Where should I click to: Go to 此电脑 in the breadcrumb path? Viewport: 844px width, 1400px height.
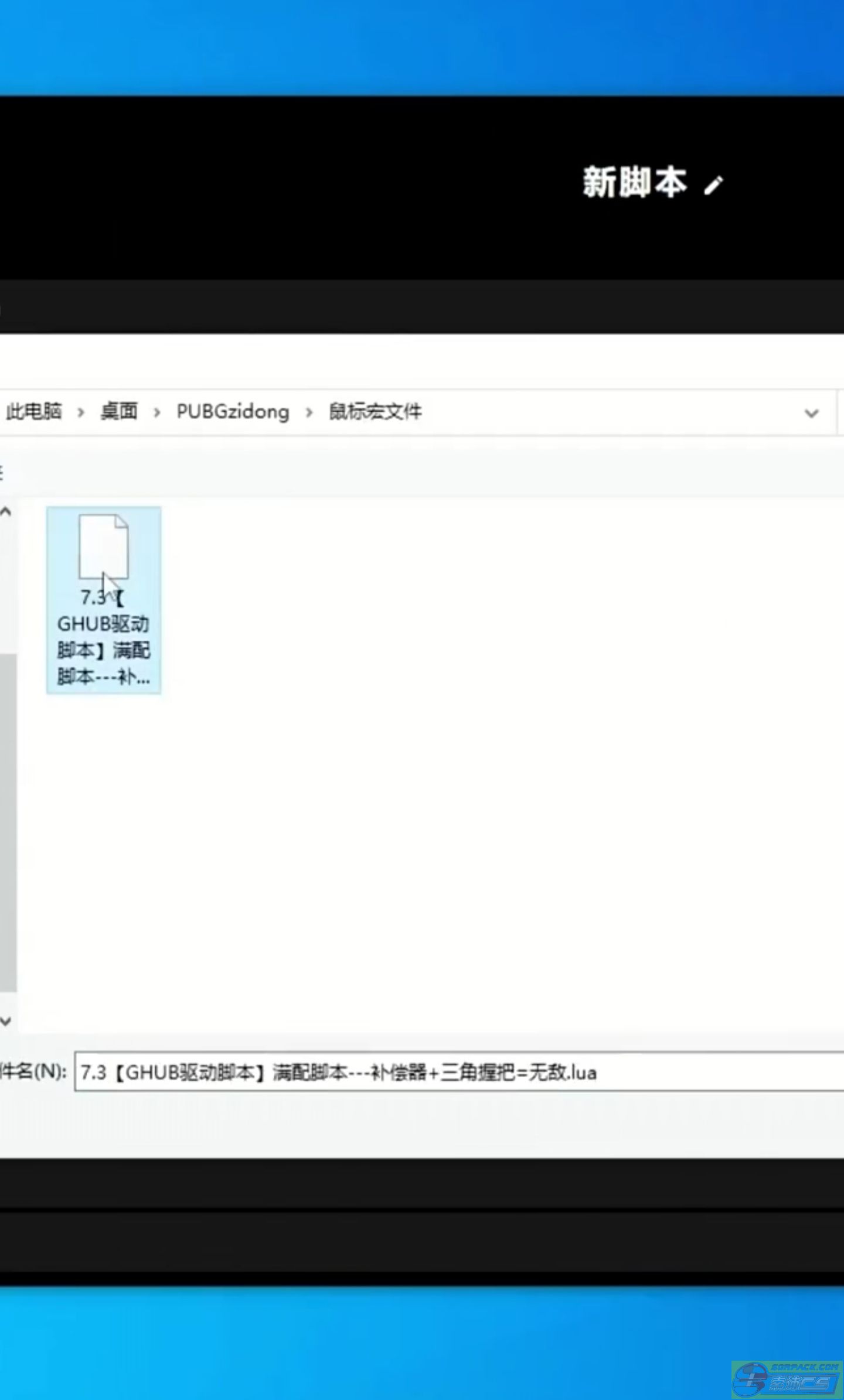[x=33, y=412]
